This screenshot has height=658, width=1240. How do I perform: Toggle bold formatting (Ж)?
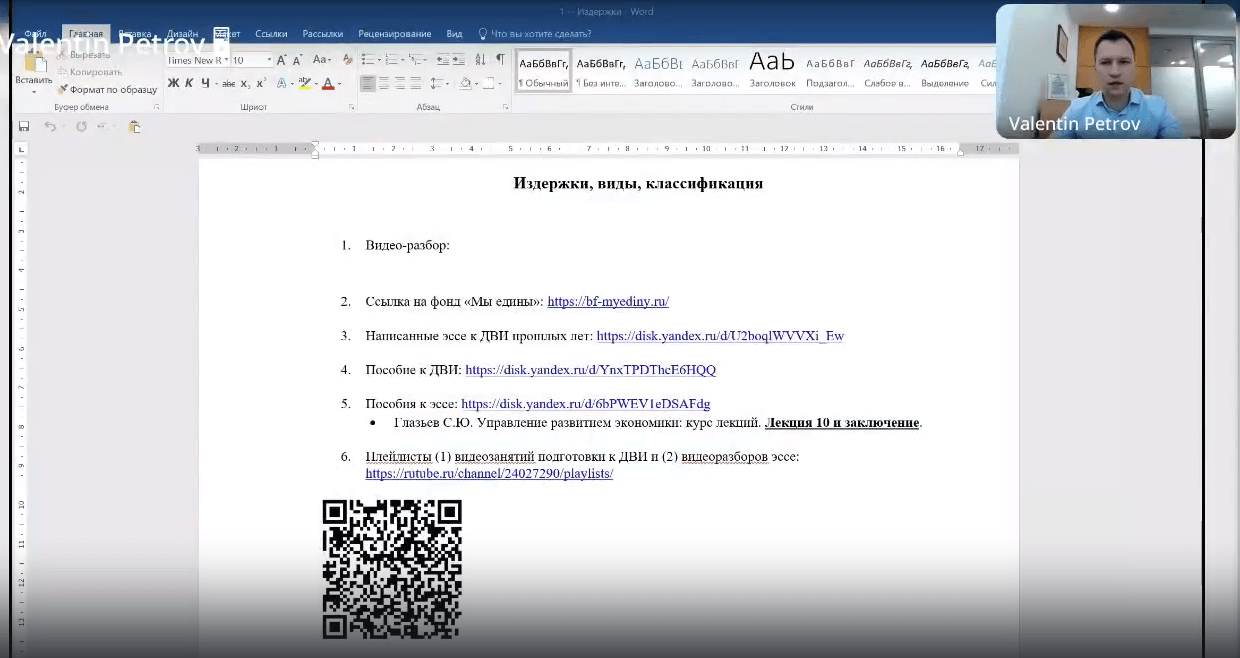pyautogui.click(x=173, y=83)
